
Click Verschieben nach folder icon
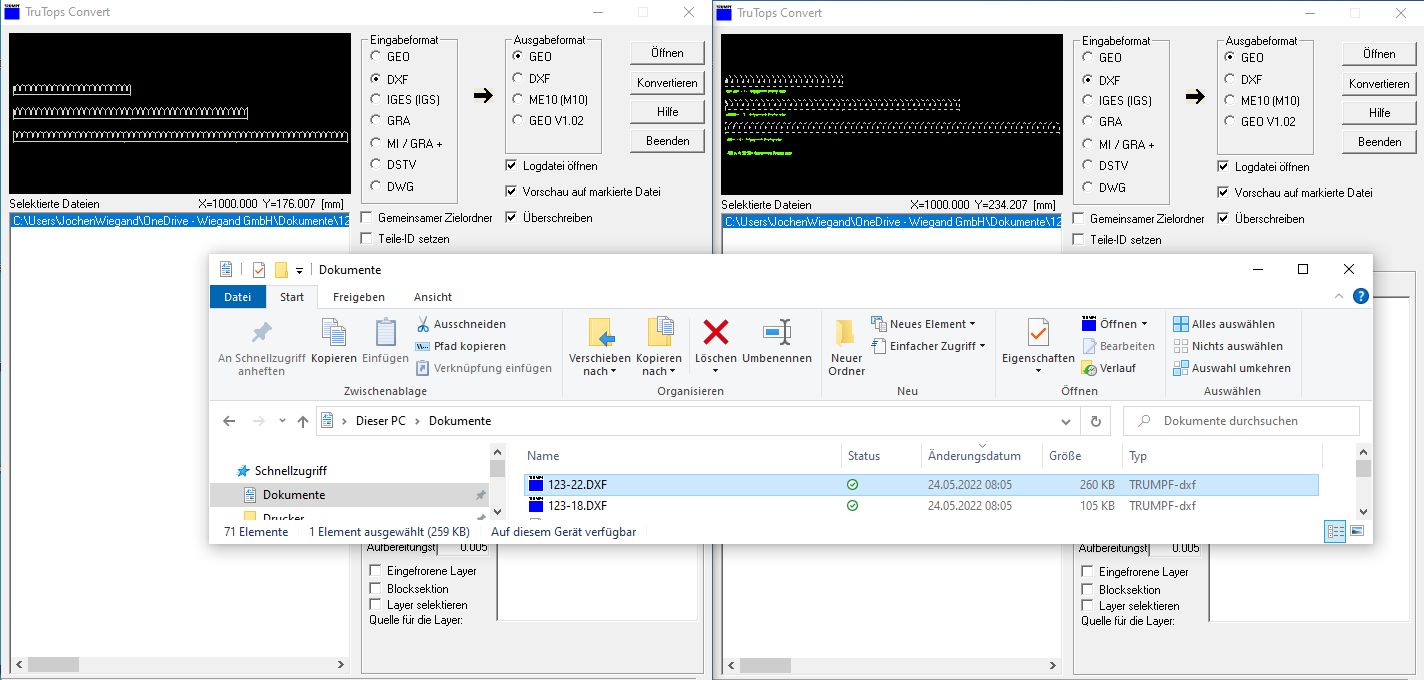pos(600,332)
